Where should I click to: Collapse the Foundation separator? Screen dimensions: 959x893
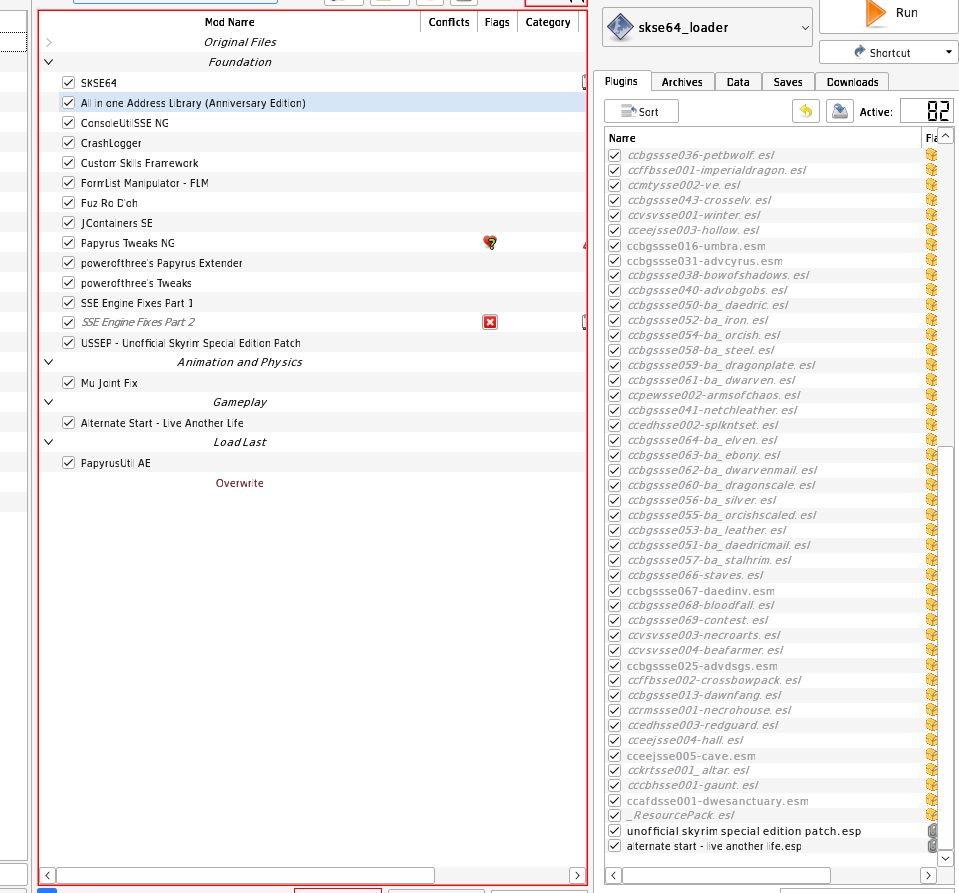click(49, 62)
